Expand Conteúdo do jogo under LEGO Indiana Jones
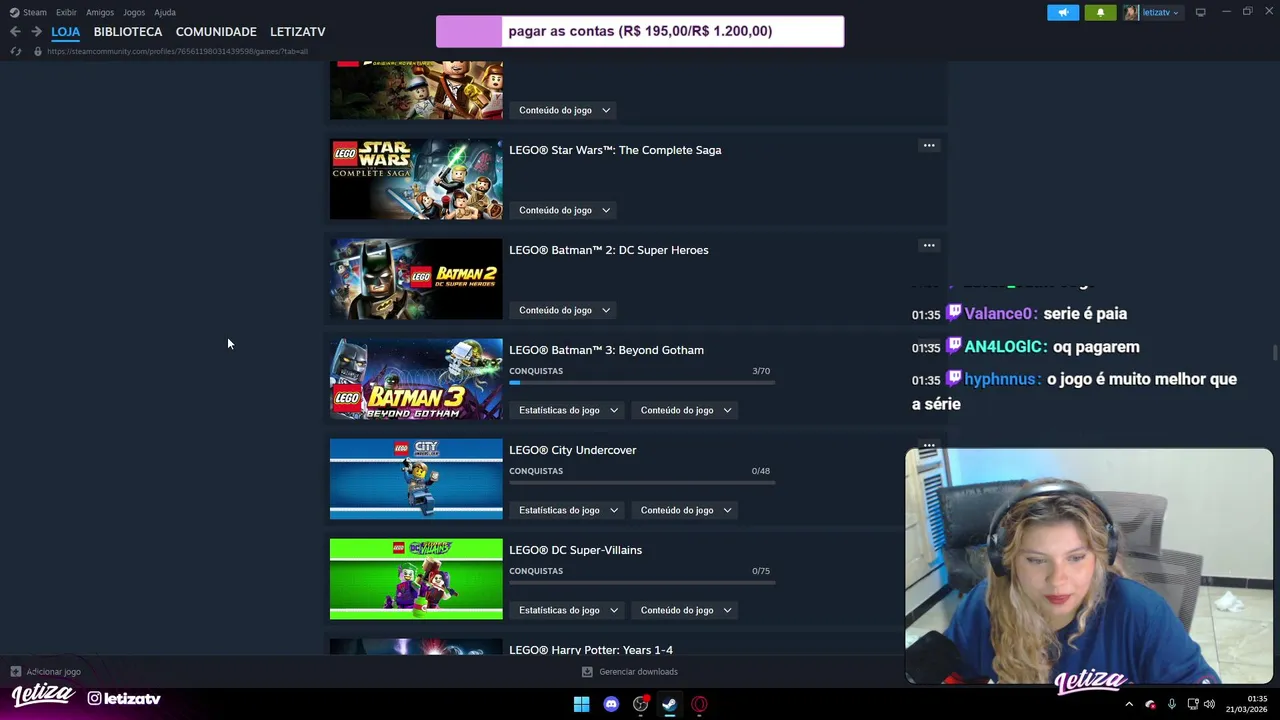This screenshot has height=720, width=1280. tap(564, 110)
